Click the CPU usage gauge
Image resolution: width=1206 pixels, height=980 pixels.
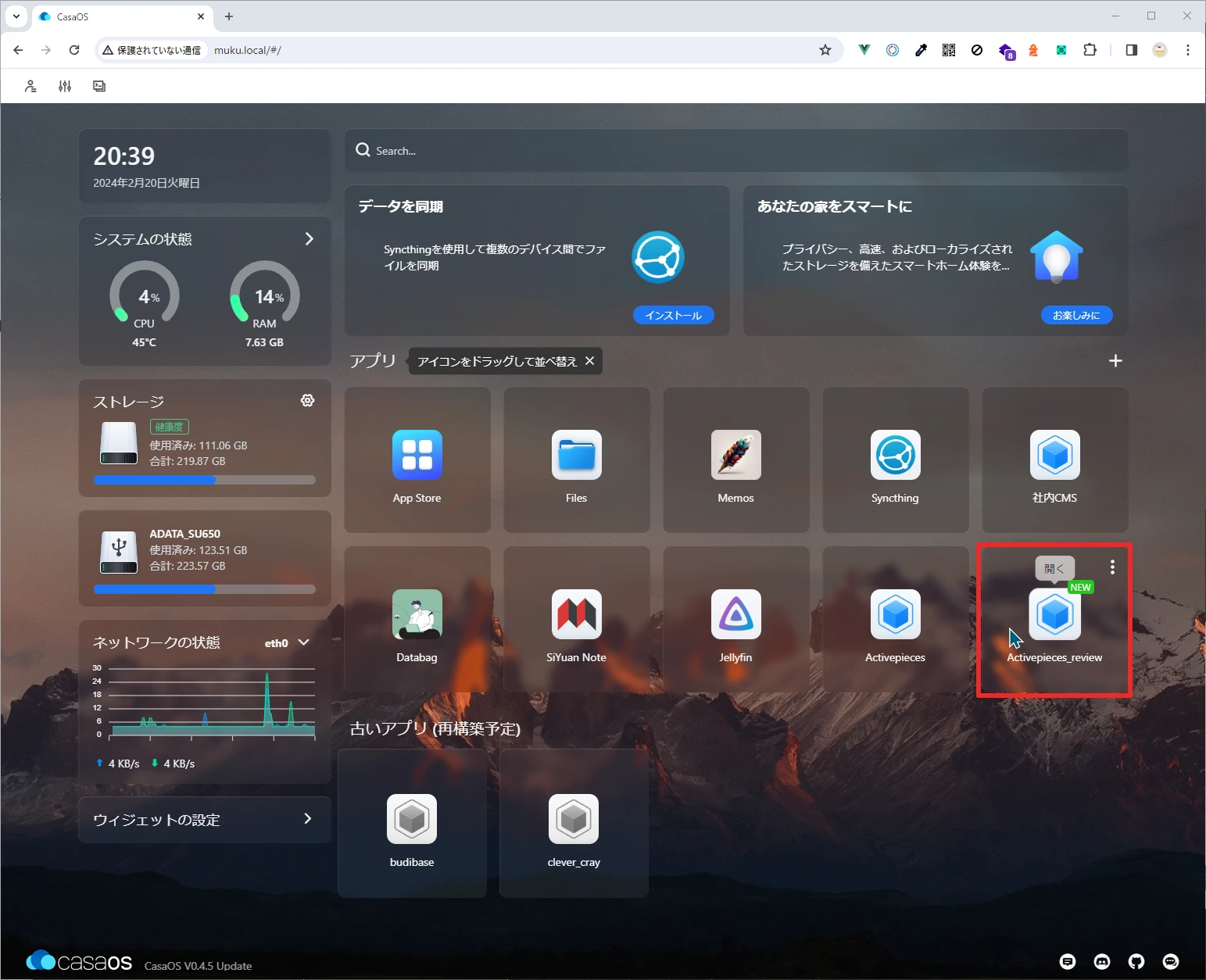pyautogui.click(x=145, y=294)
